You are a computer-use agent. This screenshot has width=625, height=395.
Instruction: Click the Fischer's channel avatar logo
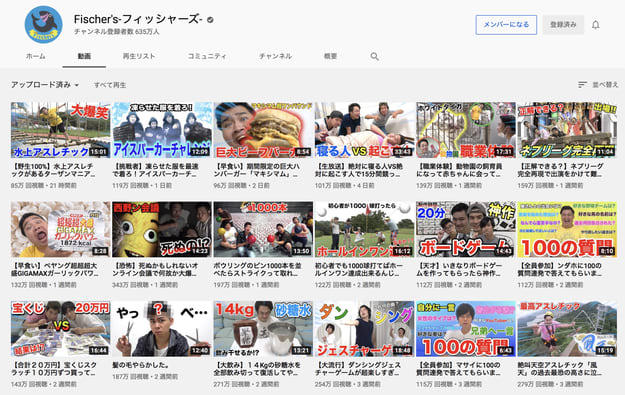(43, 25)
